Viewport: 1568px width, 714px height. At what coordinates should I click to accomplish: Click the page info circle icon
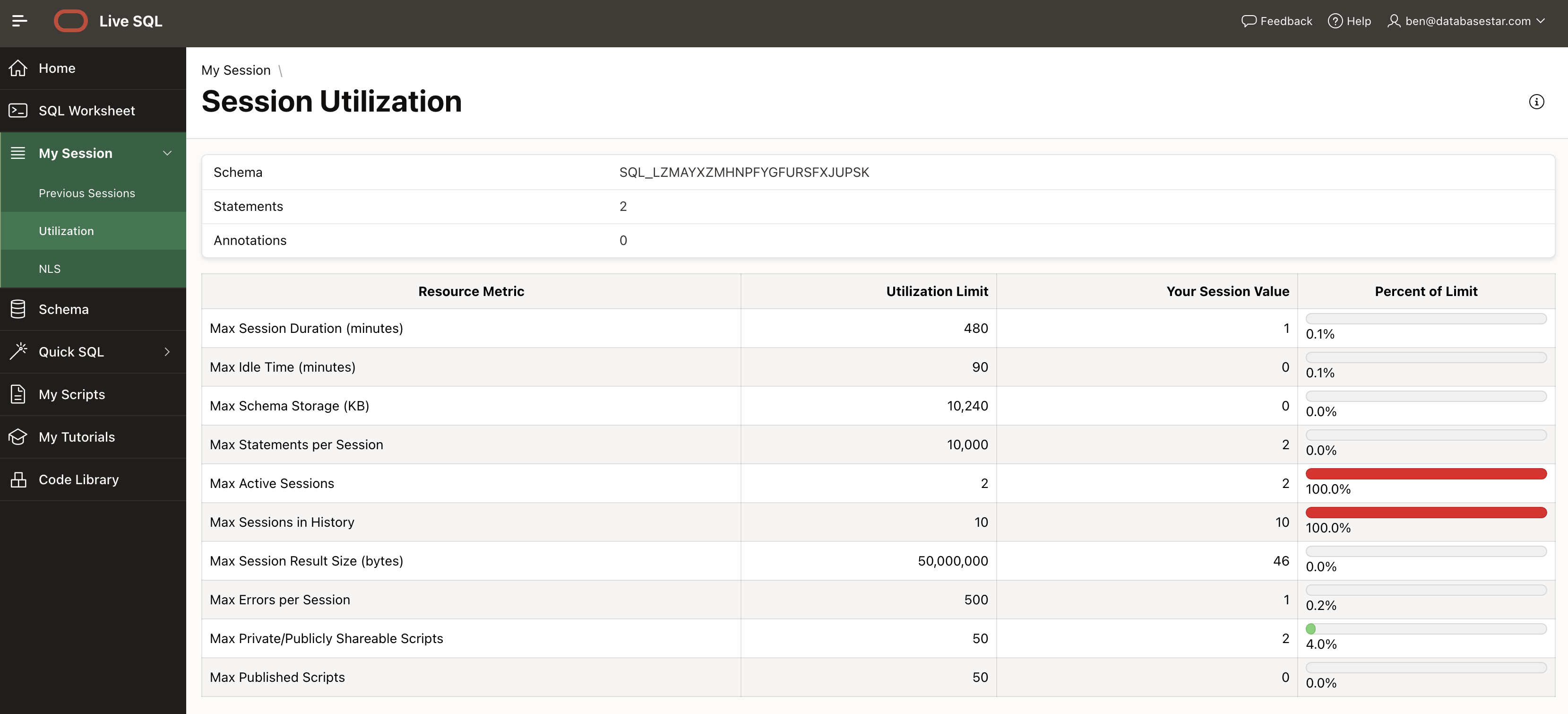1536,102
